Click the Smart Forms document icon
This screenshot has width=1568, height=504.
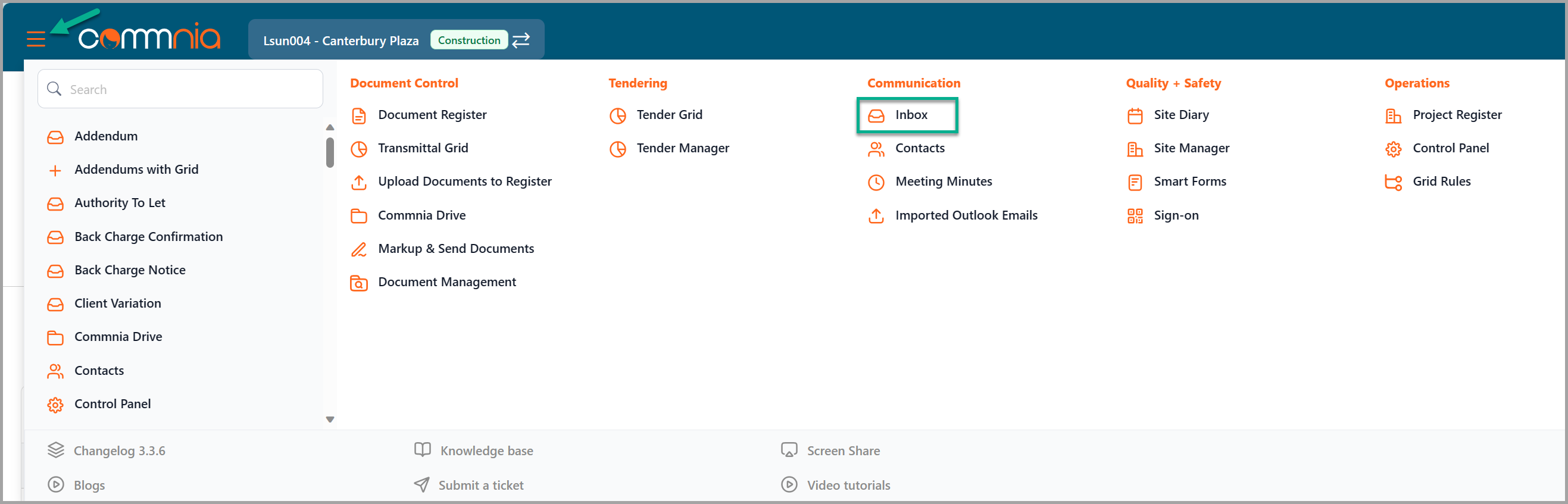tap(1135, 183)
